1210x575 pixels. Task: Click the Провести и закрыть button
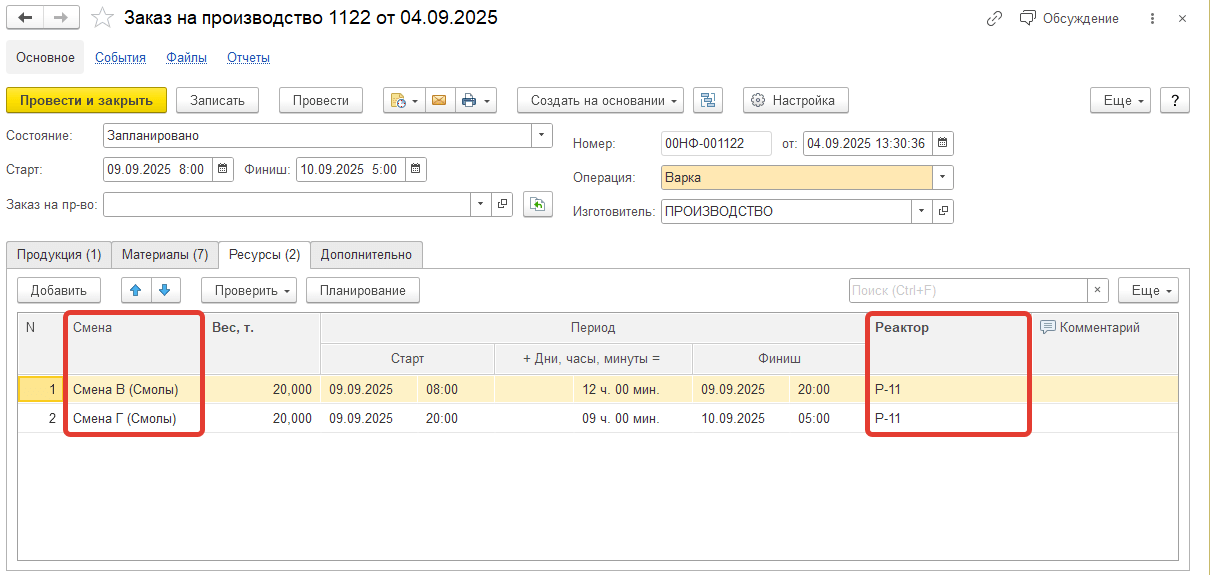[x=86, y=100]
